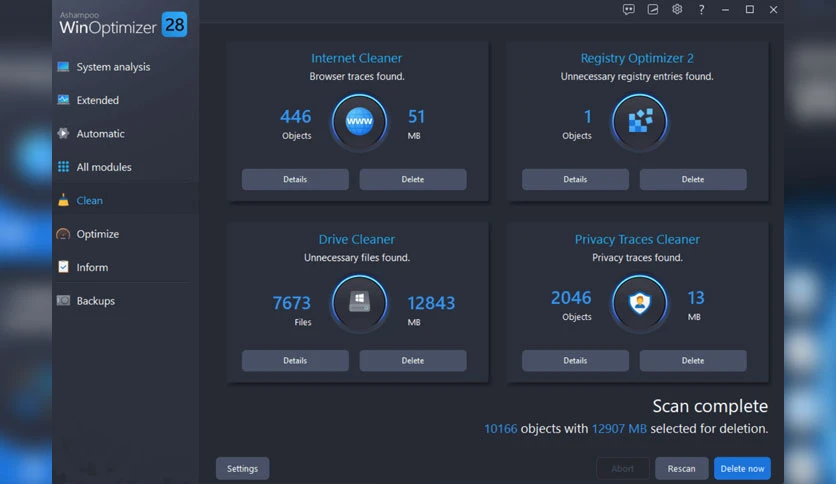836x484 pixels.
Task: Open help question mark icon
Action: point(701,10)
